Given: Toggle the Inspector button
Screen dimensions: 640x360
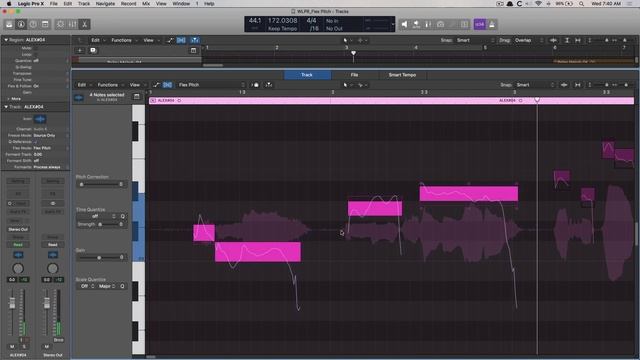Looking at the screenshot, I should pos(21,24).
